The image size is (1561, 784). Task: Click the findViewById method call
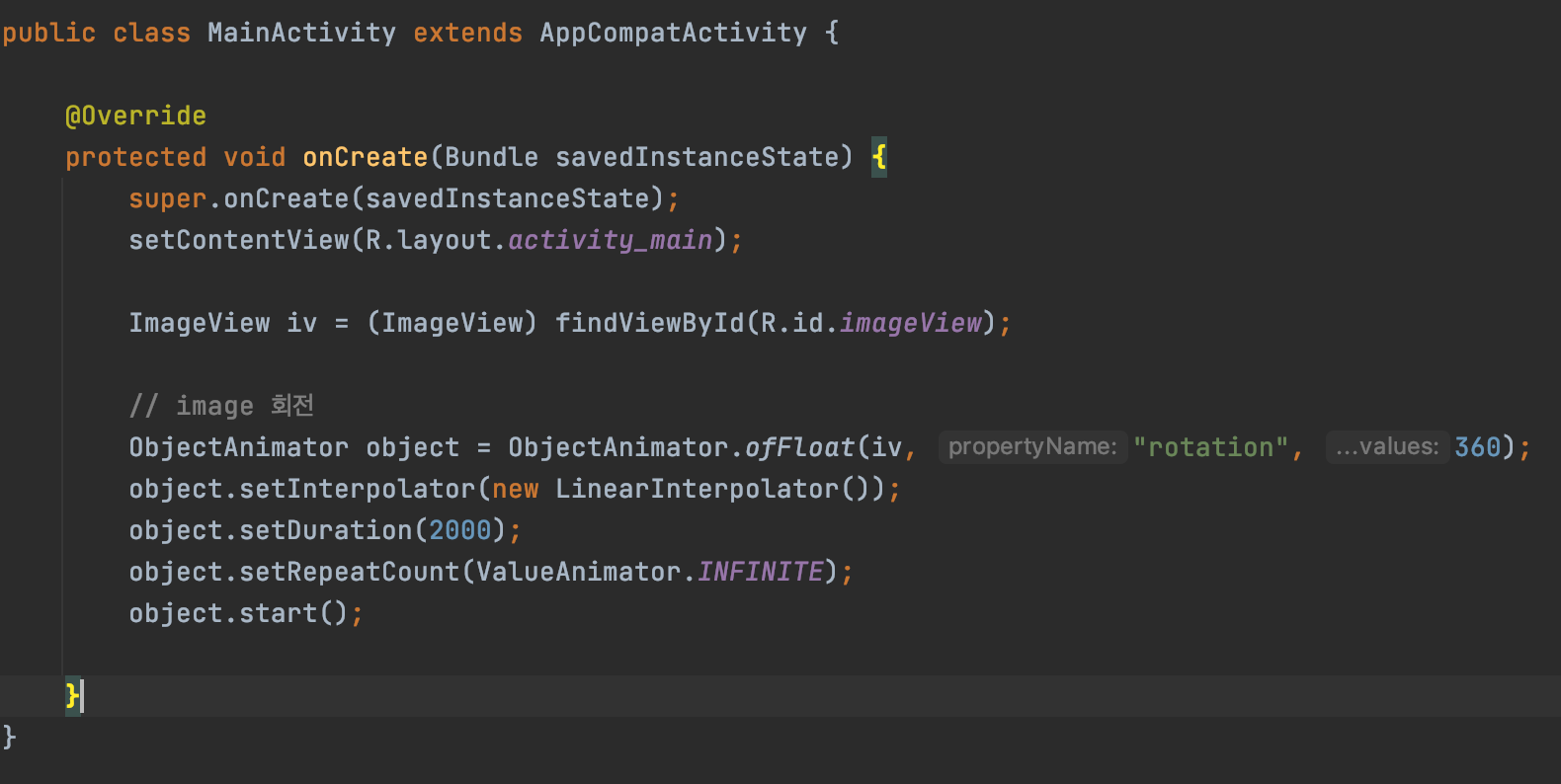(x=649, y=323)
